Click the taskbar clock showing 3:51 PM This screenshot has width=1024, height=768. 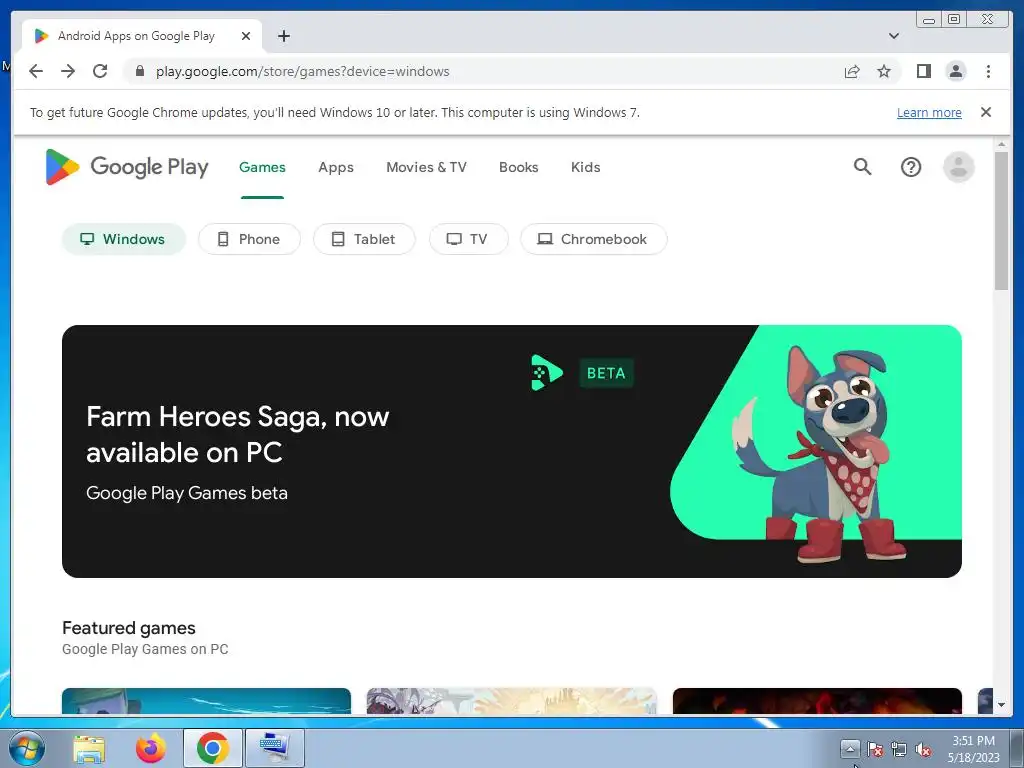click(973, 748)
